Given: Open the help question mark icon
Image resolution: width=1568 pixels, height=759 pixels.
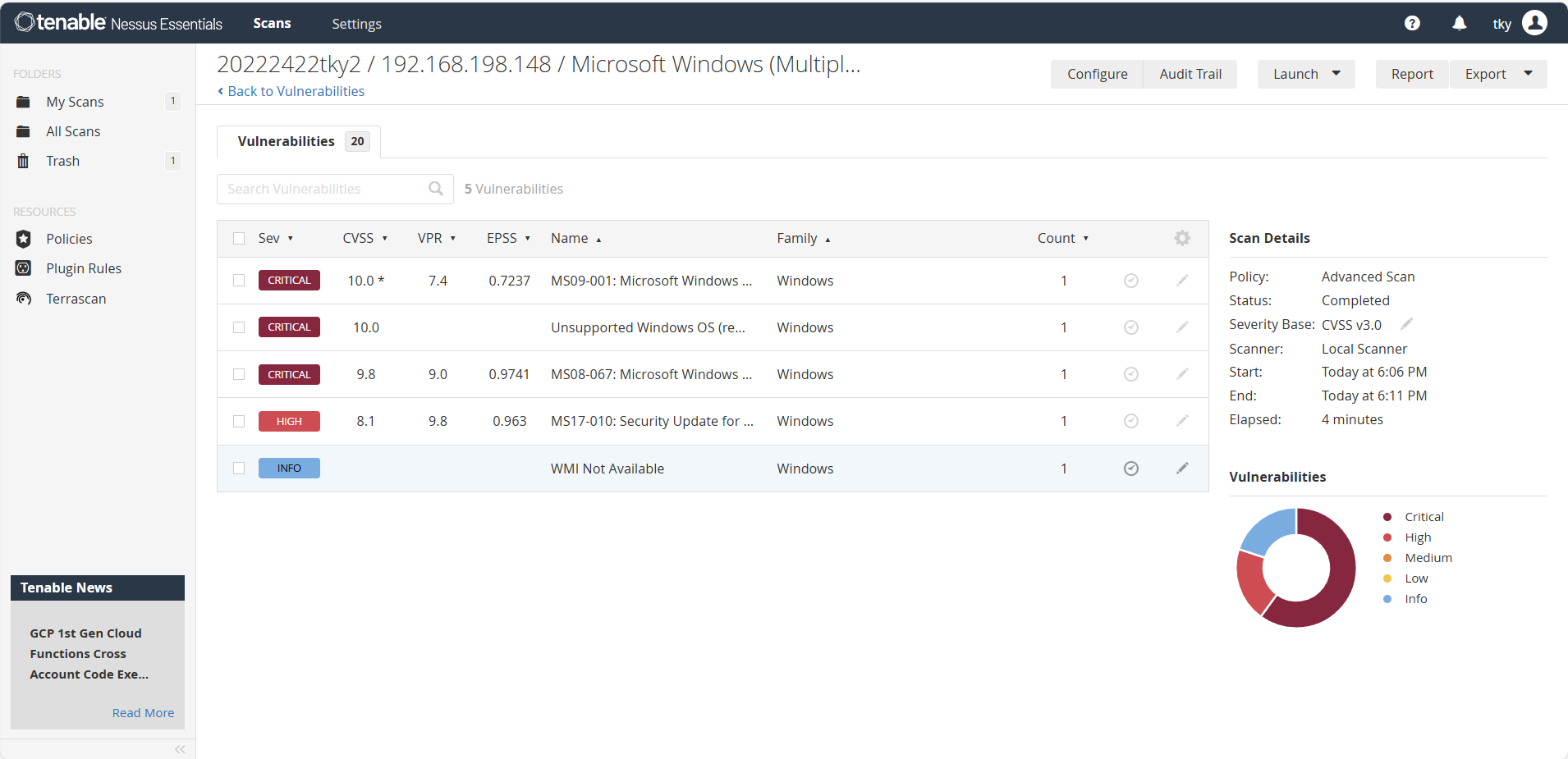Looking at the screenshot, I should pos(1412,23).
